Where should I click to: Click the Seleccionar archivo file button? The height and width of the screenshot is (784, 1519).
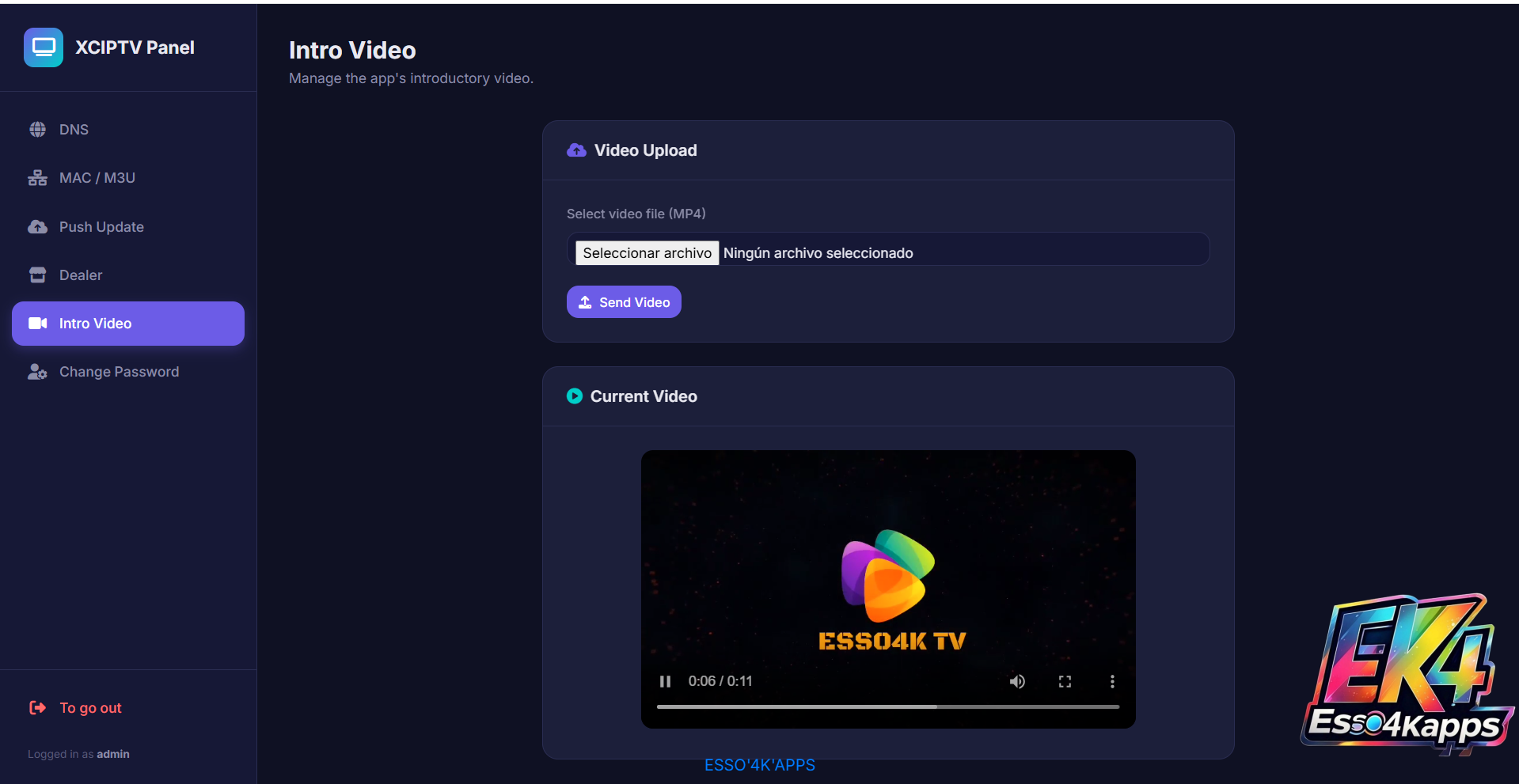click(647, 253)
